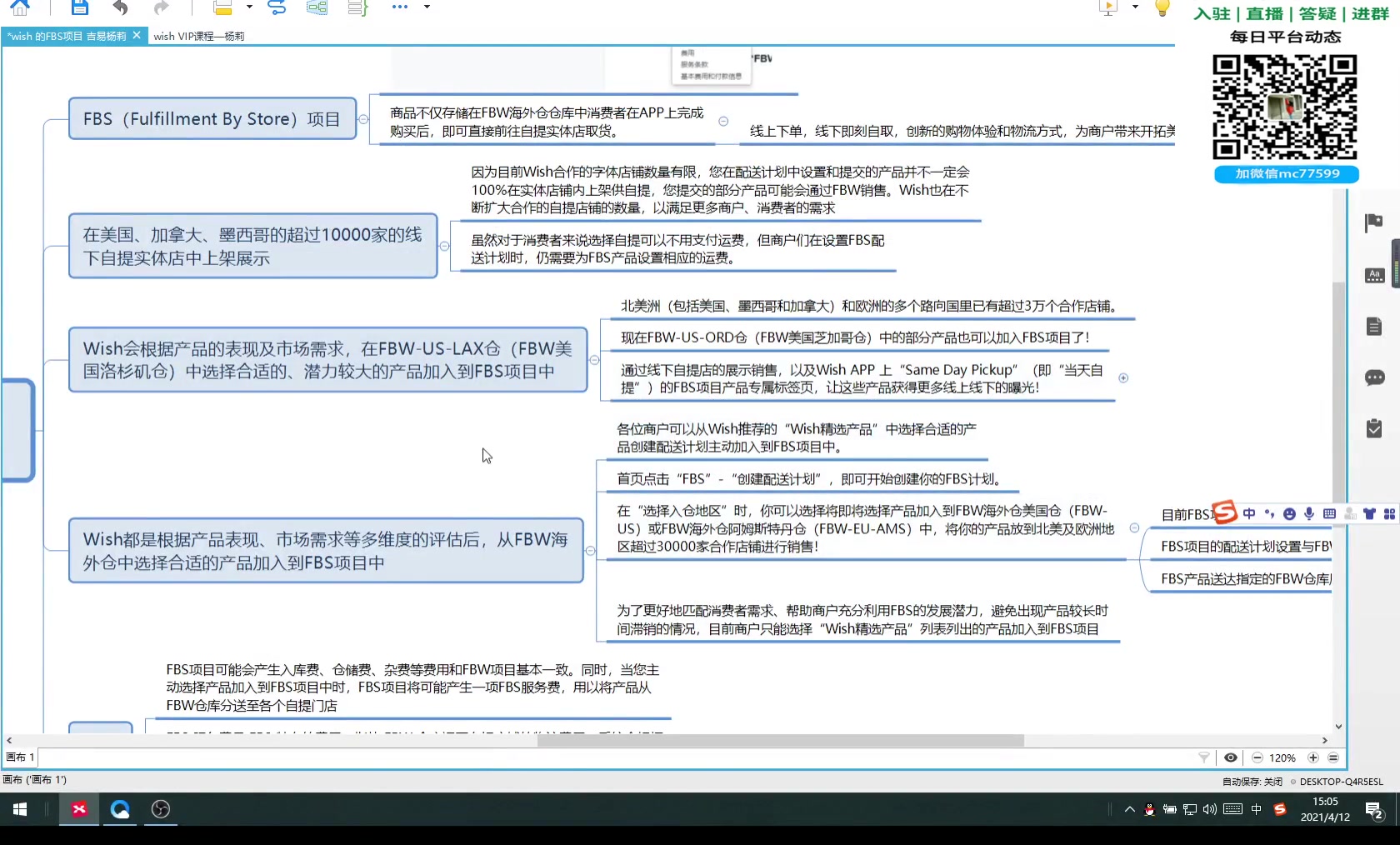Collapse the FBS (Fulfillment By Store) 项目 branch
This screenshot has width=1400, height=845.
coord(363,119)
